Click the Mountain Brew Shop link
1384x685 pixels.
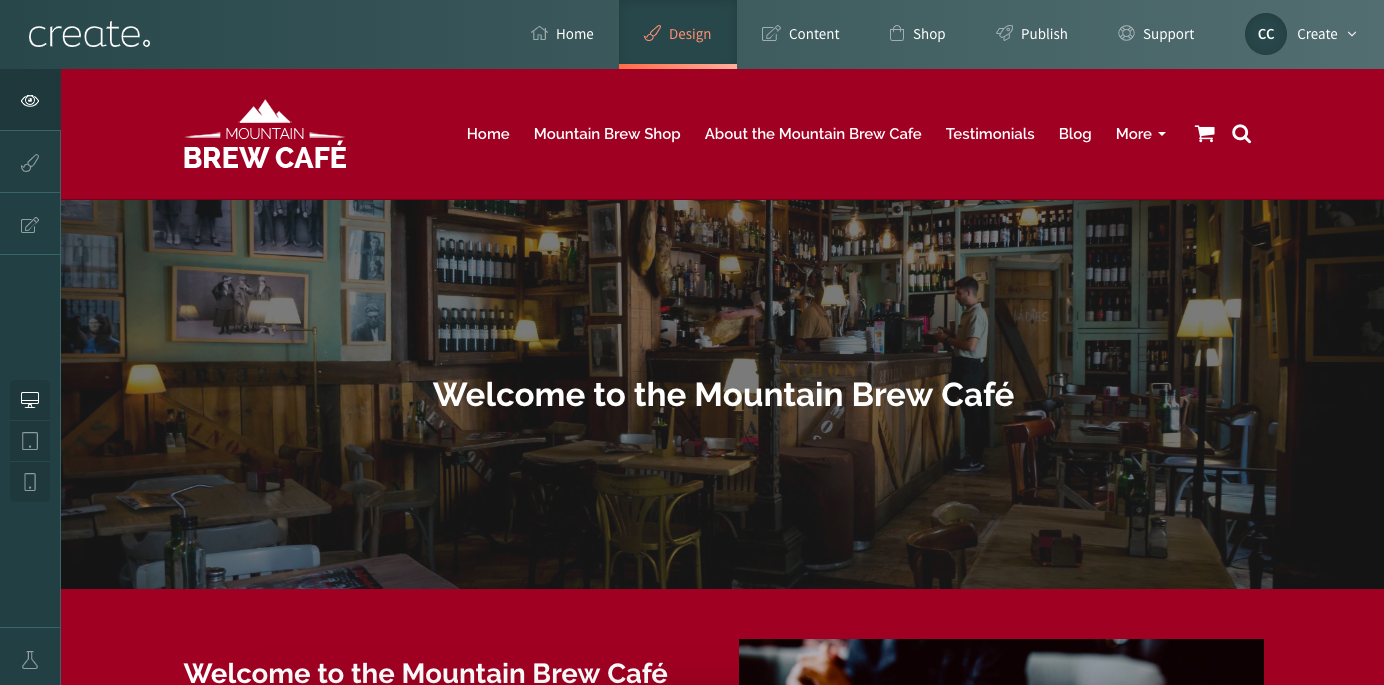pos(607,134)
